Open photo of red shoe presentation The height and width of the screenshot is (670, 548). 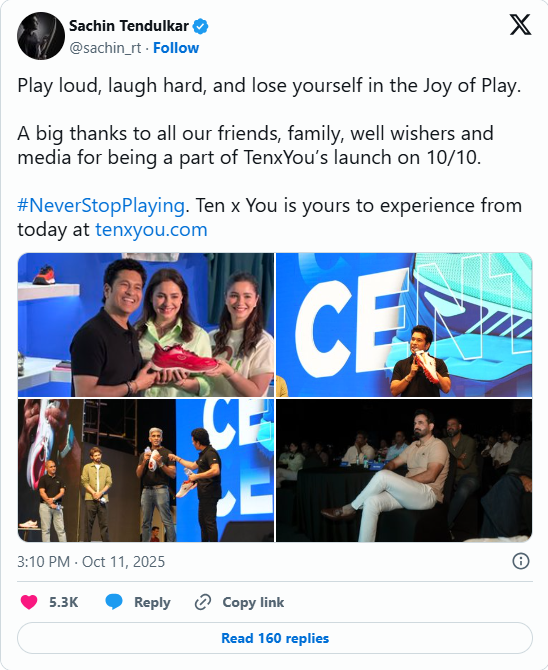146,325
